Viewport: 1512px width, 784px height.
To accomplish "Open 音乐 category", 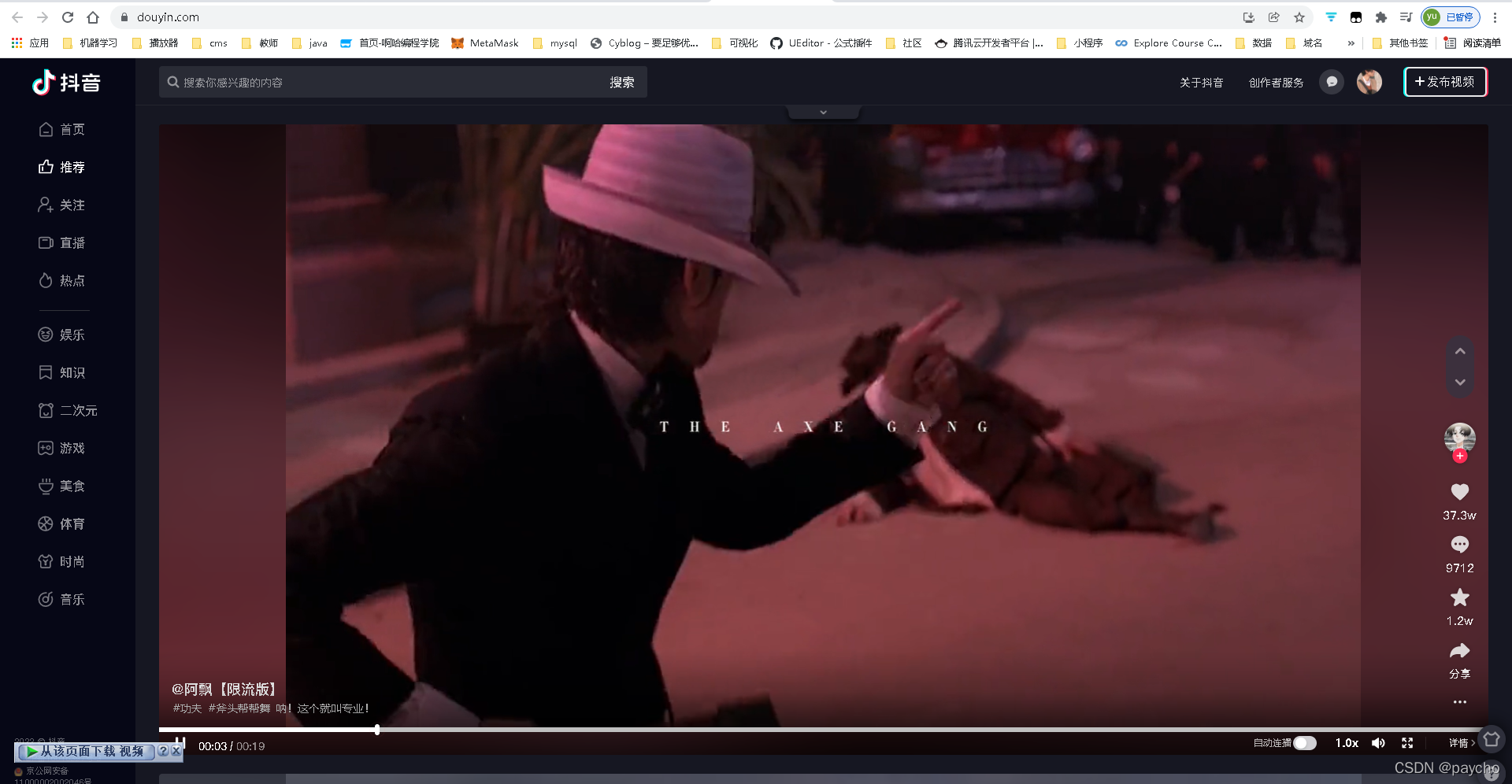I will (x=61, y=599).
